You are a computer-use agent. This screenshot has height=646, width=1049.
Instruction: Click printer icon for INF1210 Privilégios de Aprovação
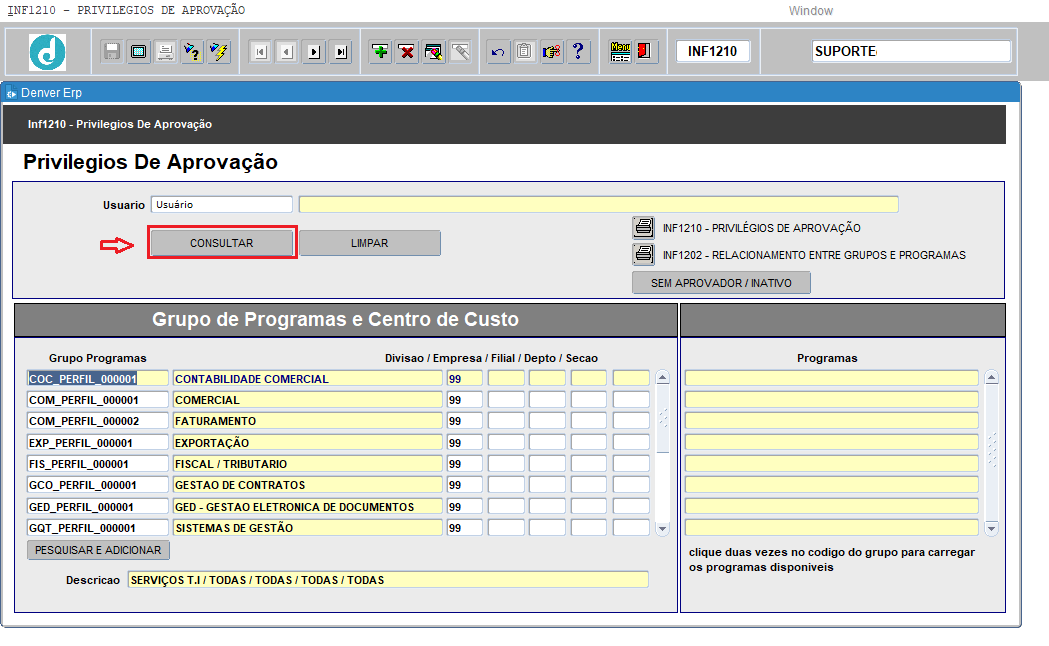644,227
